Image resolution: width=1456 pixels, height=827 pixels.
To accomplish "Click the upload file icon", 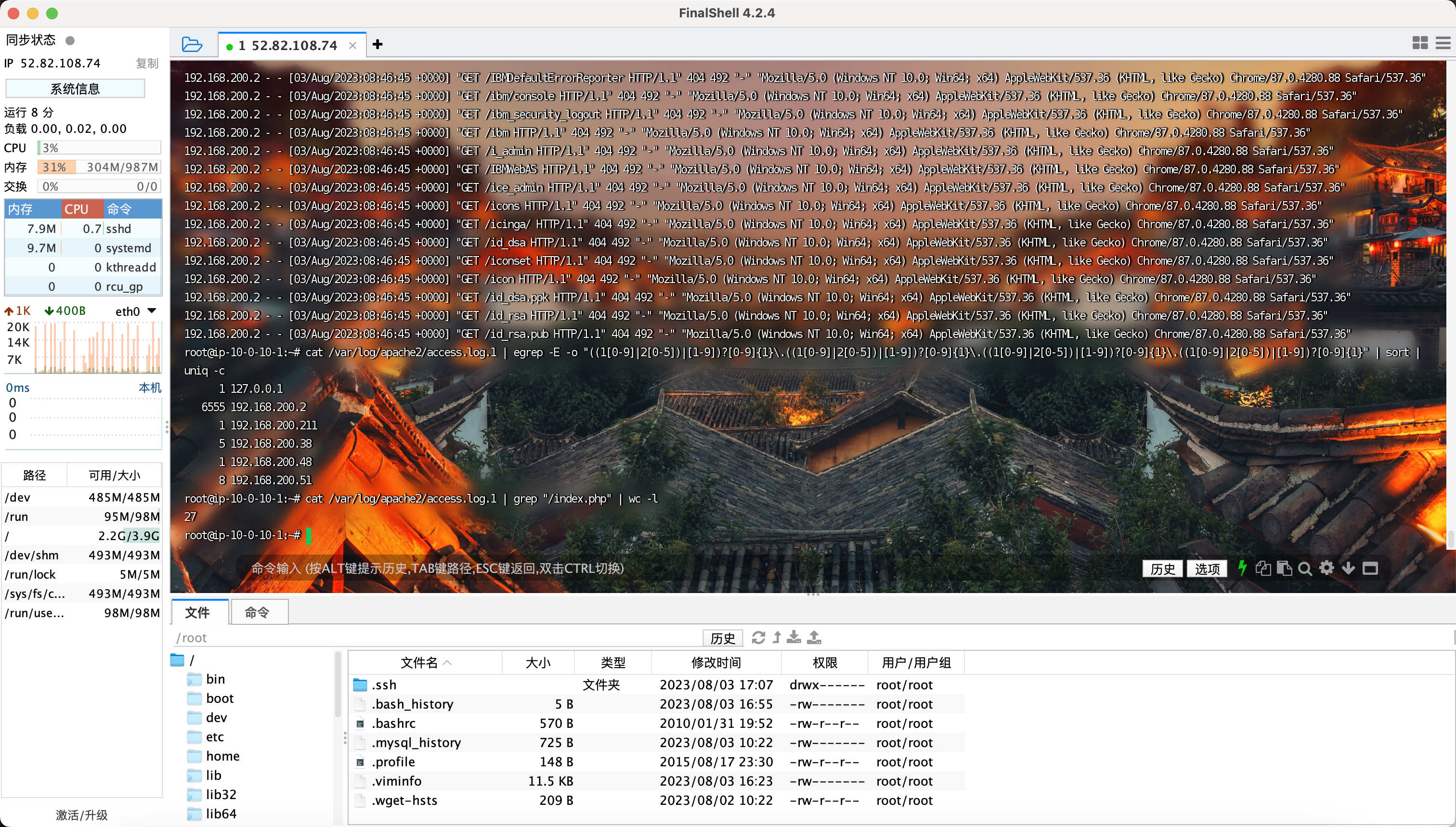I will (x=814, y=637).
